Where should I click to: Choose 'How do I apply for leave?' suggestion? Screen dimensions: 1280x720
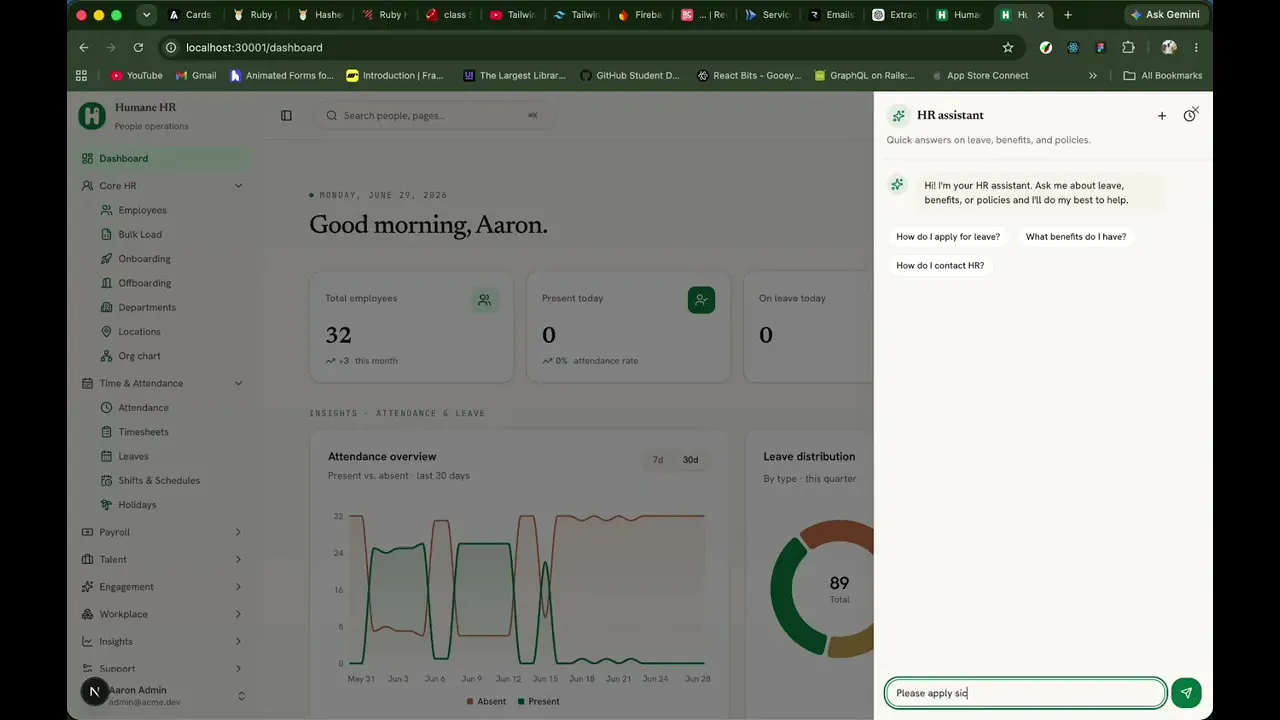(x=948, y=237)
